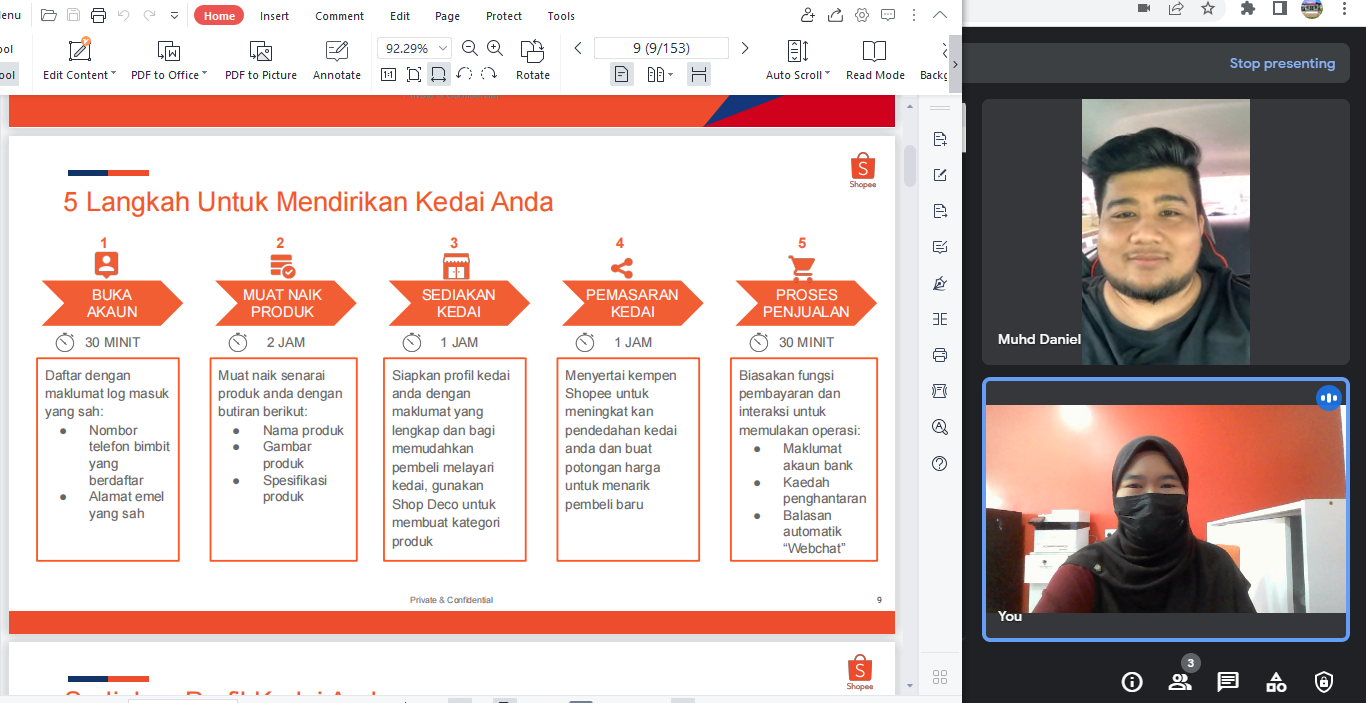Image resolution: width=1366 pixels, height=703 pixels.
Task: Click the four-squares grid icon at sidebar bottom
Action: click(939, 676)
